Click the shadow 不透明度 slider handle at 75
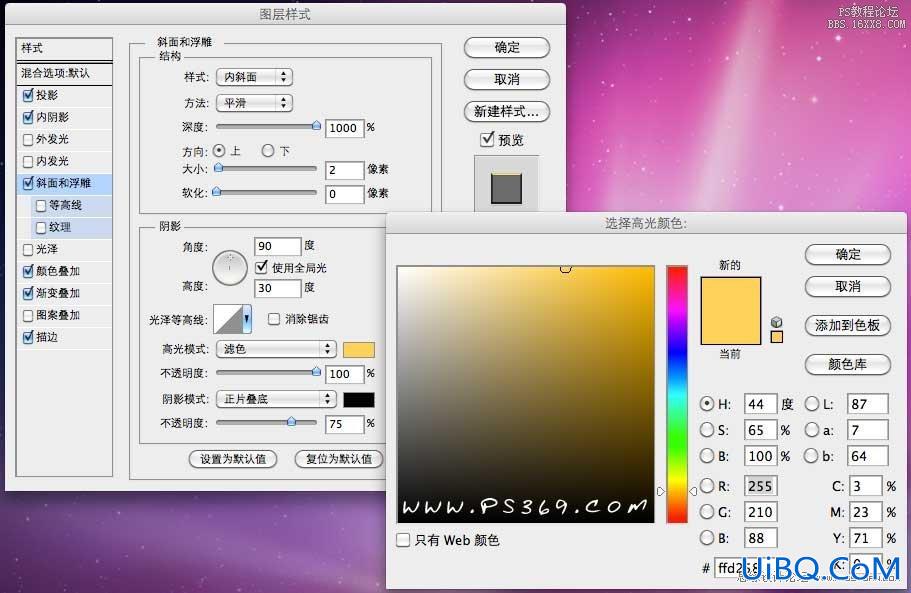 (291, 422)
